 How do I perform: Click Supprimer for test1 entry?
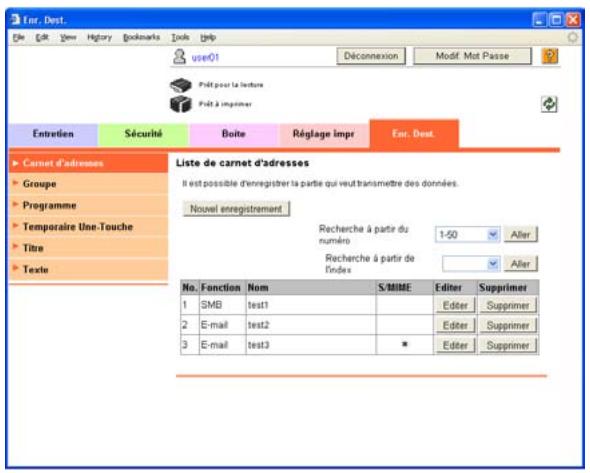point(508,306)
